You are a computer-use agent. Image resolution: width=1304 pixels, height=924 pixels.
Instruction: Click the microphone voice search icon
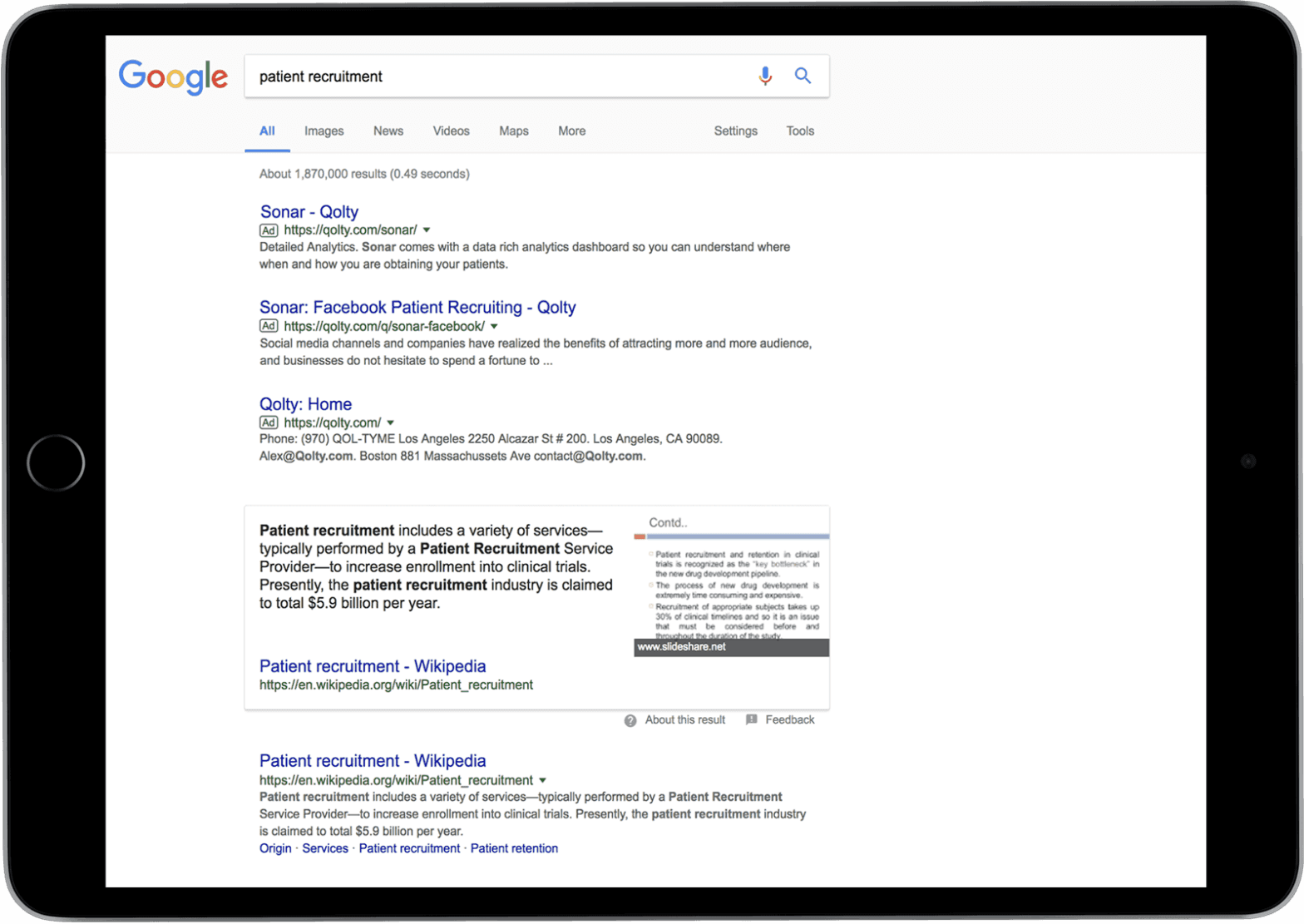point(765,77)
